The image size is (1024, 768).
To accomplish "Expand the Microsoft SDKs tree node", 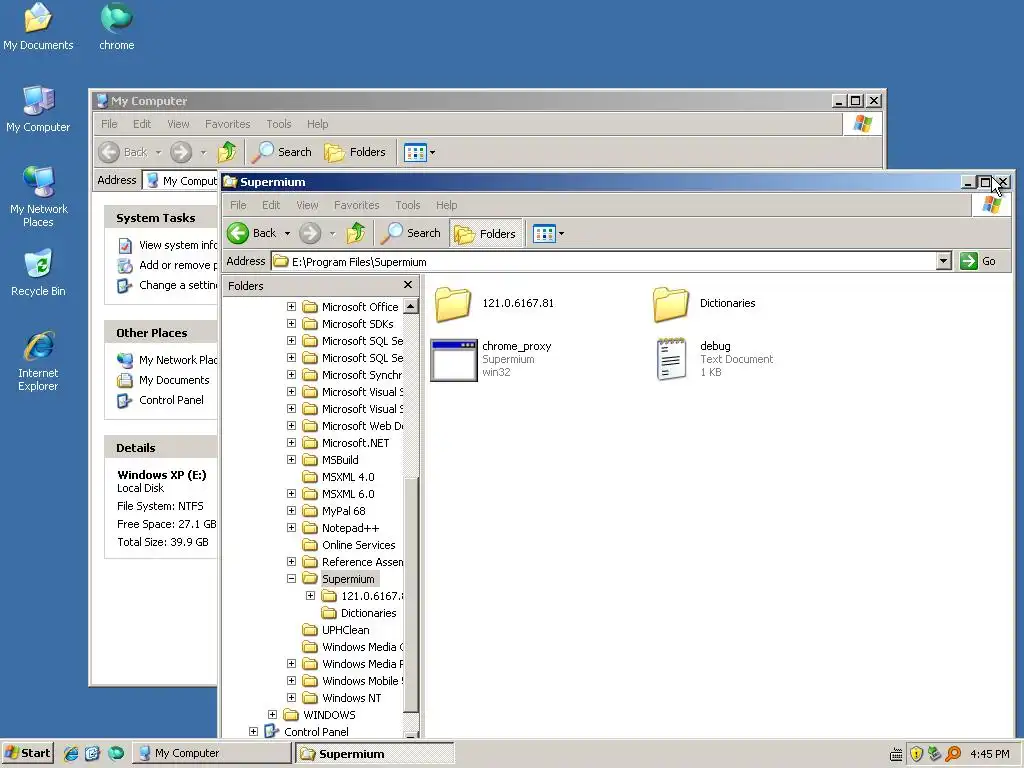I will [x=291, y=323].
